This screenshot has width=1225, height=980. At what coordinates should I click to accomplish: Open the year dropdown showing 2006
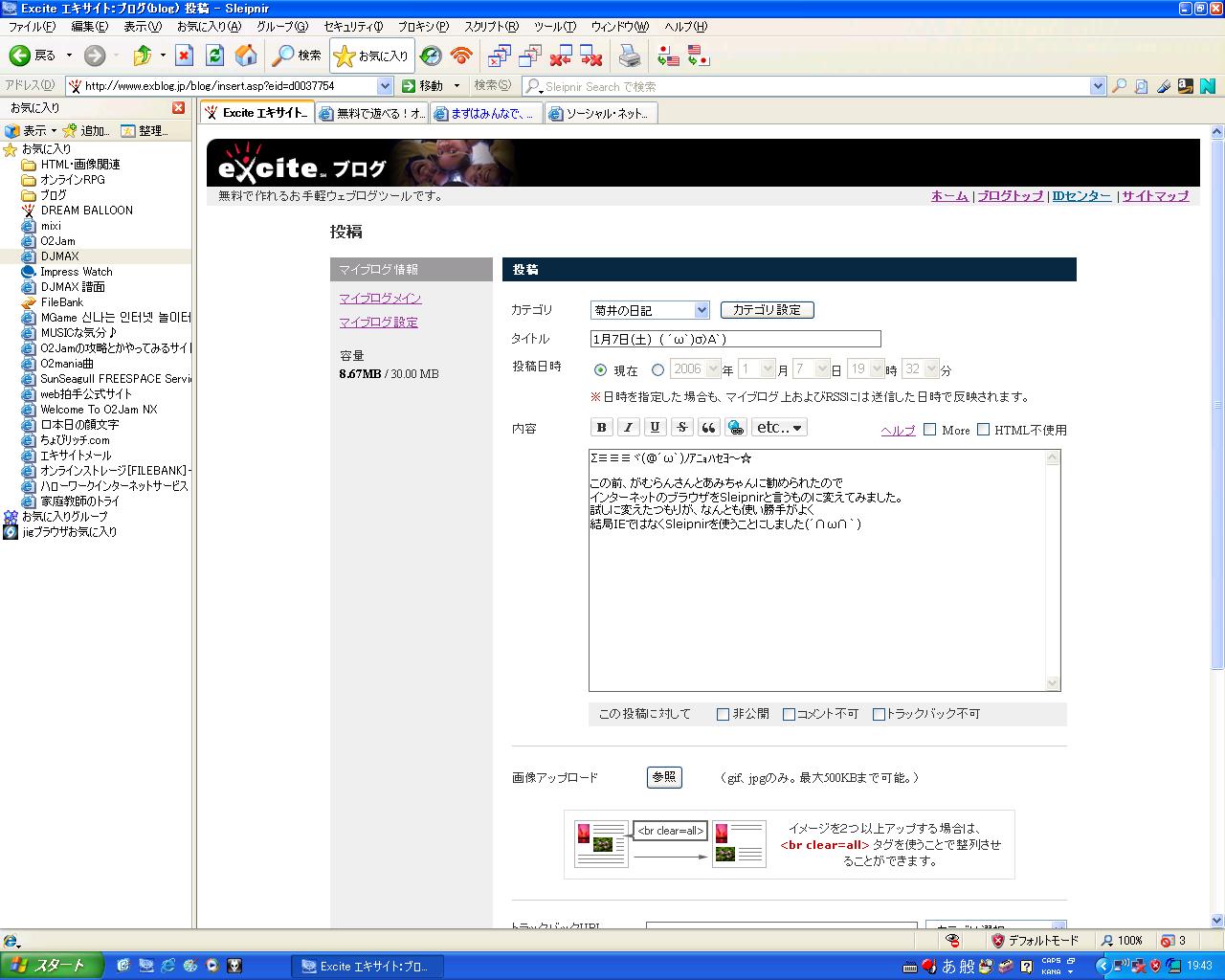(x=695, y=368)
